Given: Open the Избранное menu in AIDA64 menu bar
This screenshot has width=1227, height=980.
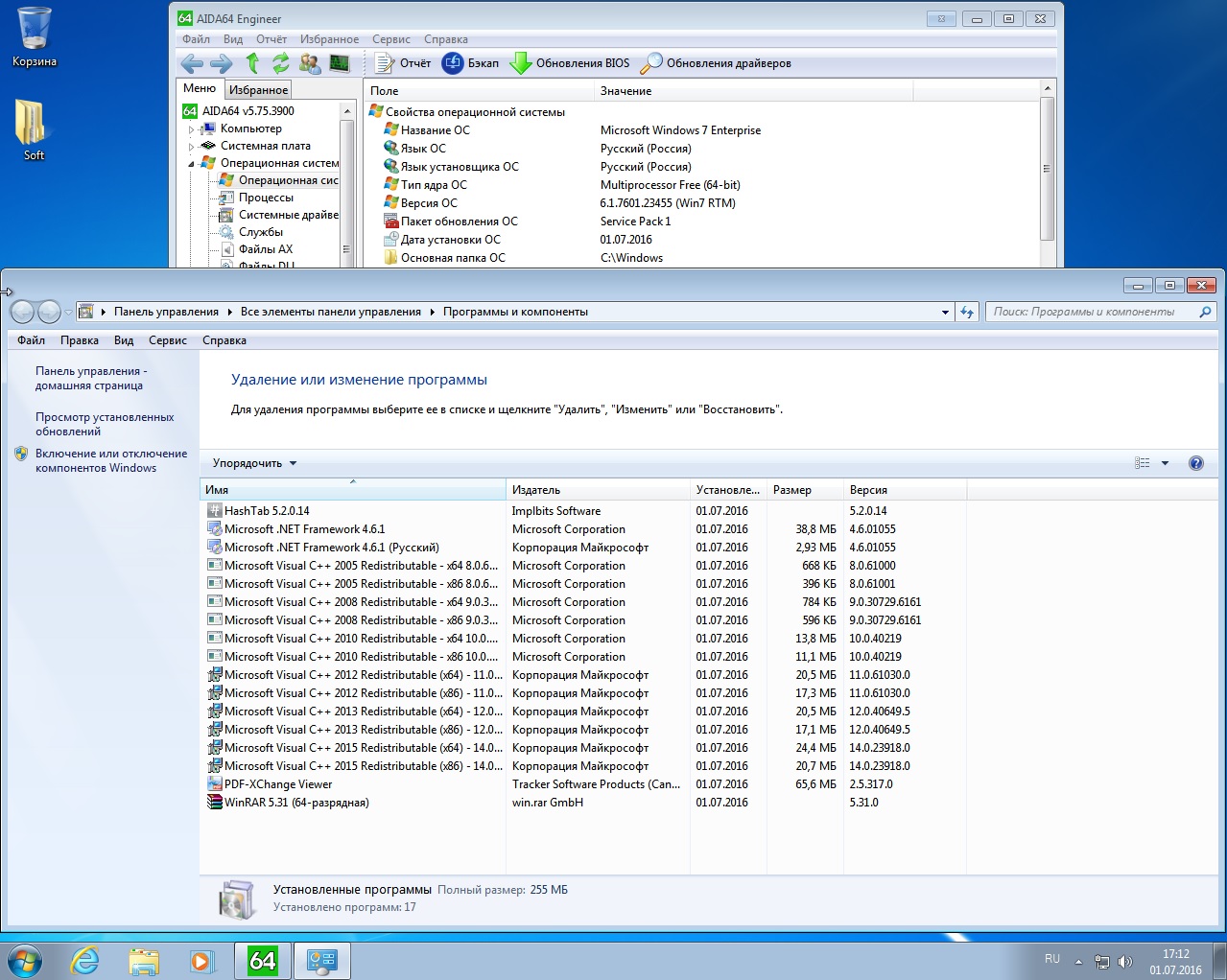Looking at the screenshot, I should click(329, 39).
